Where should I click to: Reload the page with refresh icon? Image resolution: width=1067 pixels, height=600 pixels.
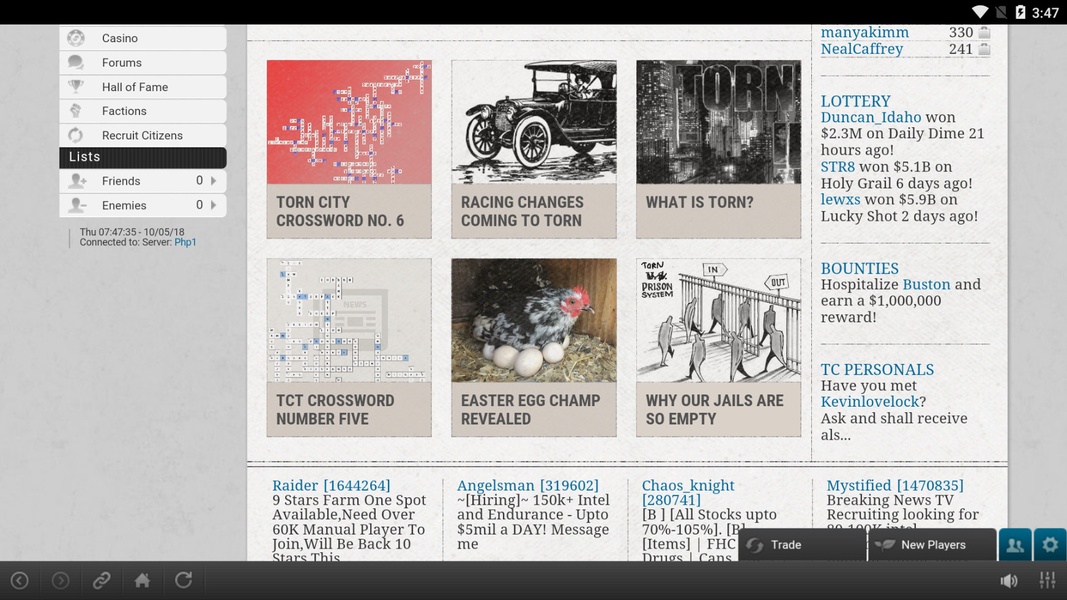pos(183,580)
